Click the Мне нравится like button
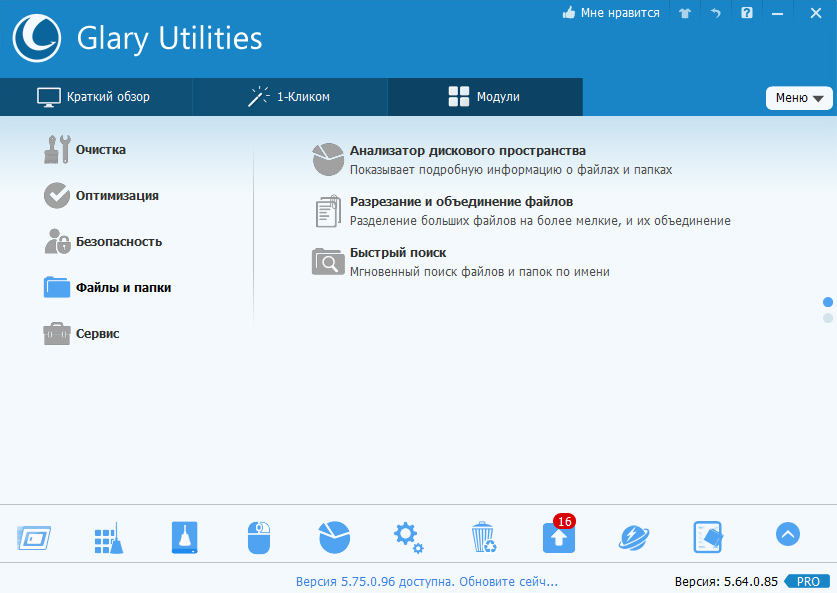This screenshot has width=837, height=593. (611, 13)
